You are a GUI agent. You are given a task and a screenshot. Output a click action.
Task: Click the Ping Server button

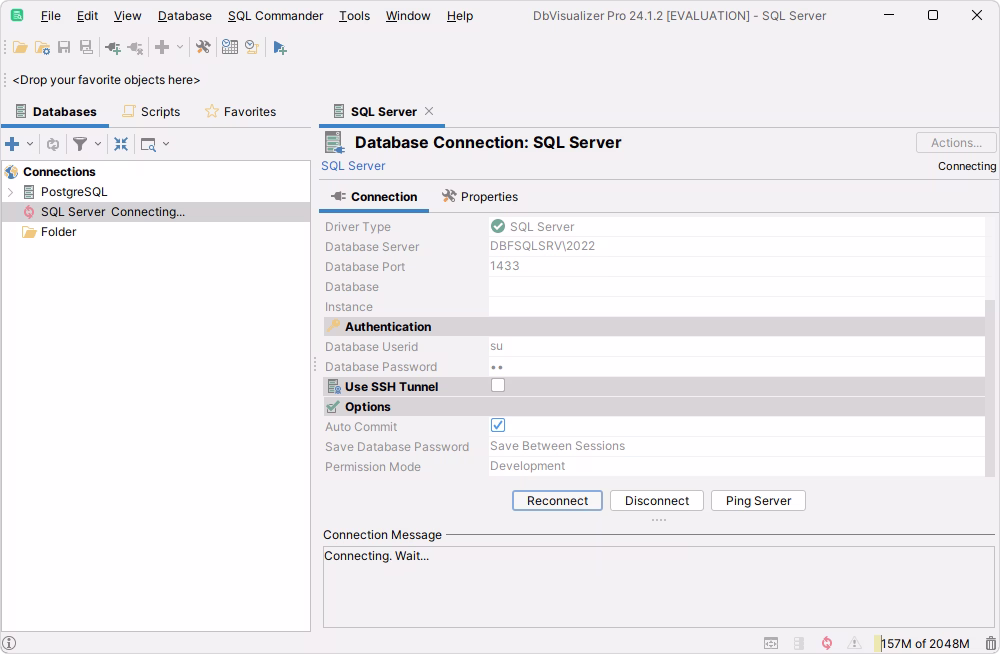[758, 501]
